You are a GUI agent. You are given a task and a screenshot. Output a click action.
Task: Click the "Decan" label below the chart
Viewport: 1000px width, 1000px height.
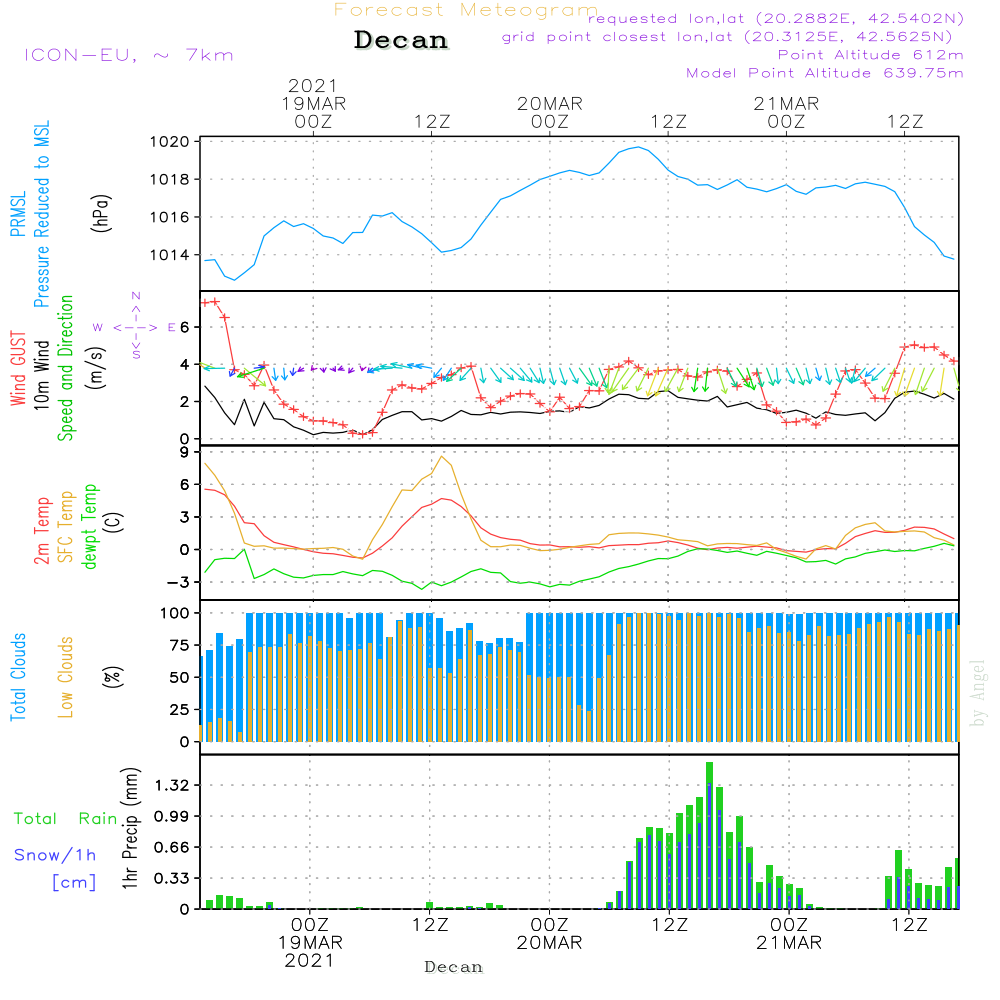click(453, 967)
